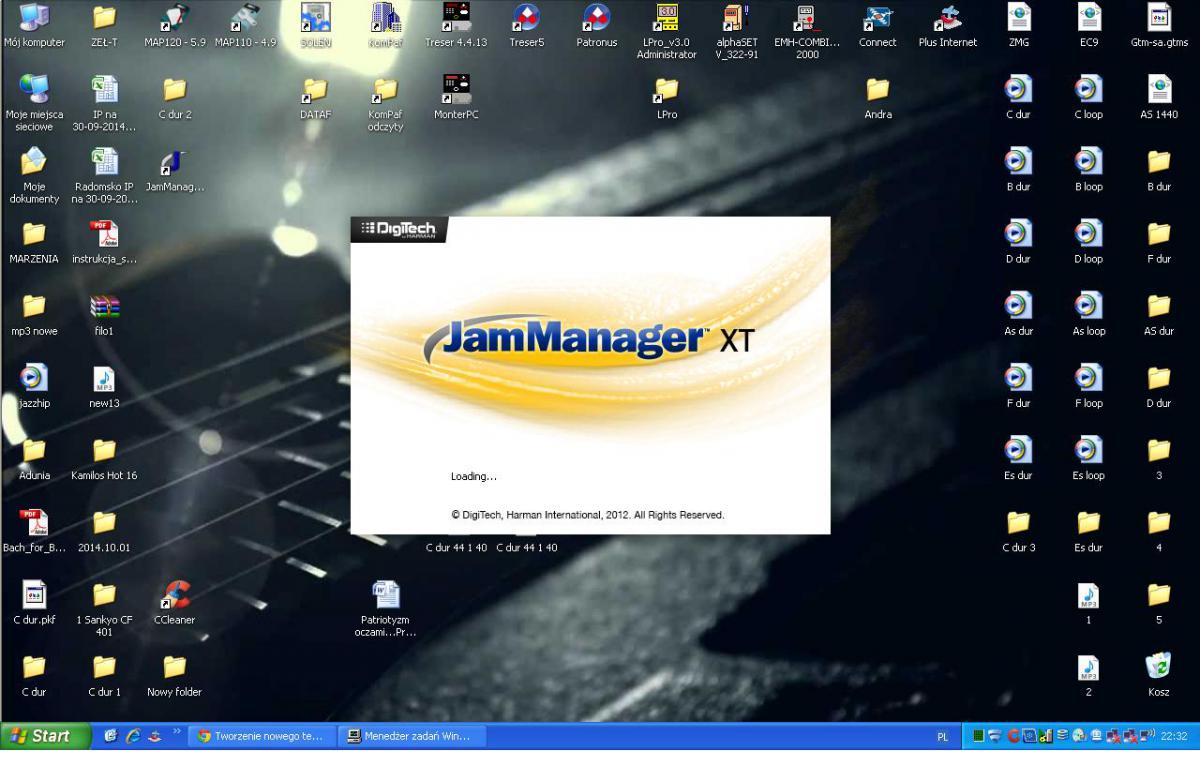Image resolution: width=1200 pixels, height=781 pixels.
Task: Select the D loop media file
Action: 1088,243
